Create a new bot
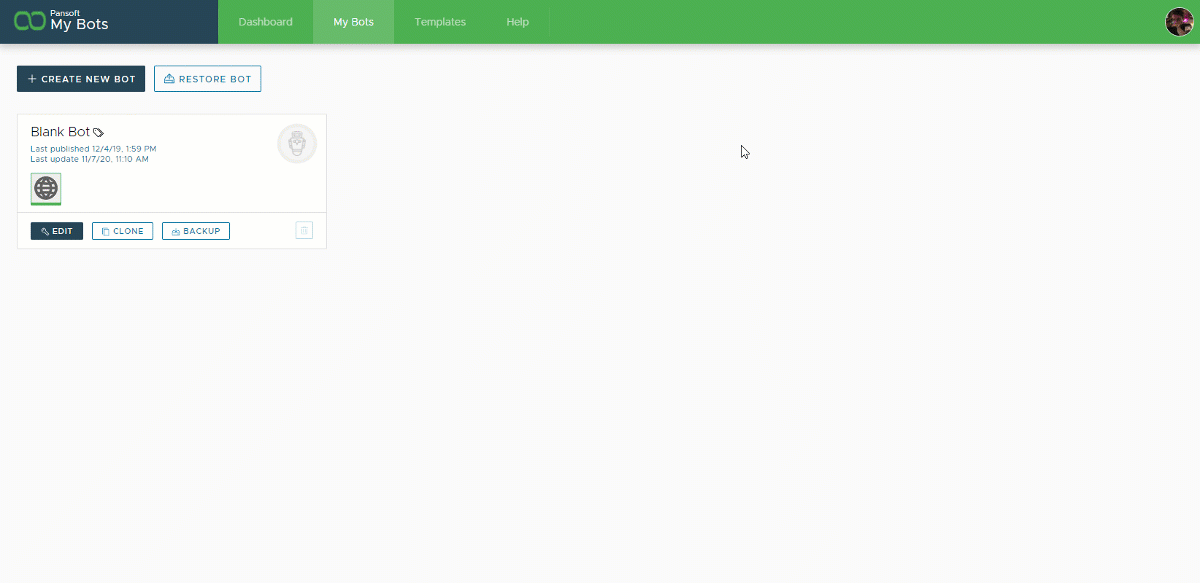This screenshot has width=1200, height=583. coord(81,78)
